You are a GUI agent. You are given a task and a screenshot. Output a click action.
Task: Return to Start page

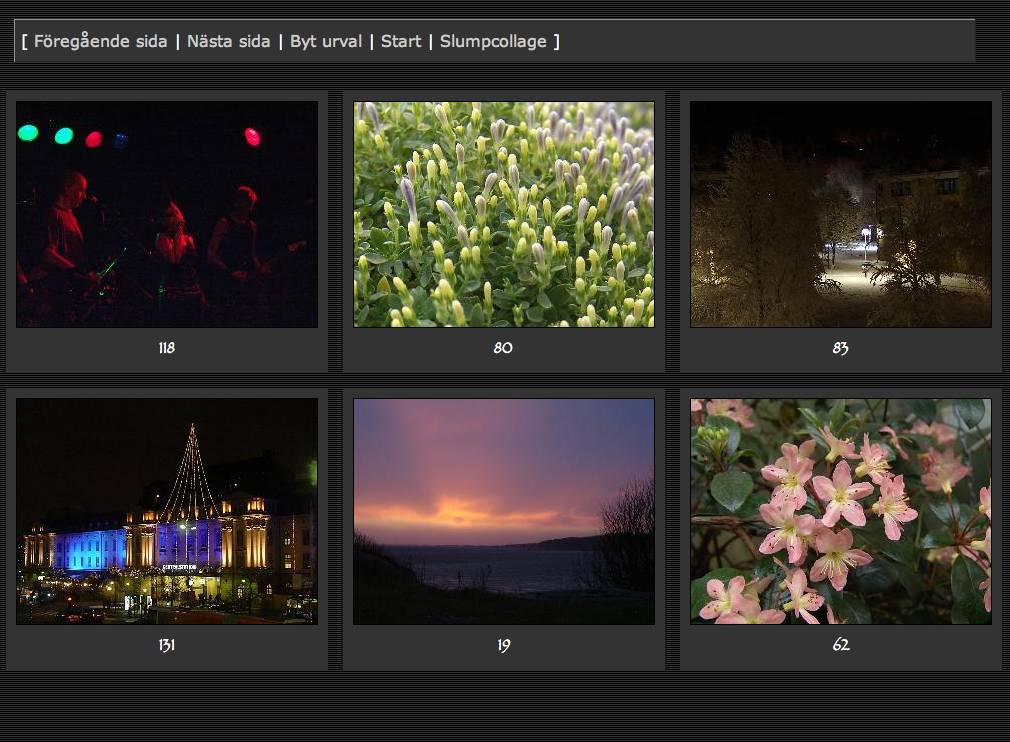[401, 42]
